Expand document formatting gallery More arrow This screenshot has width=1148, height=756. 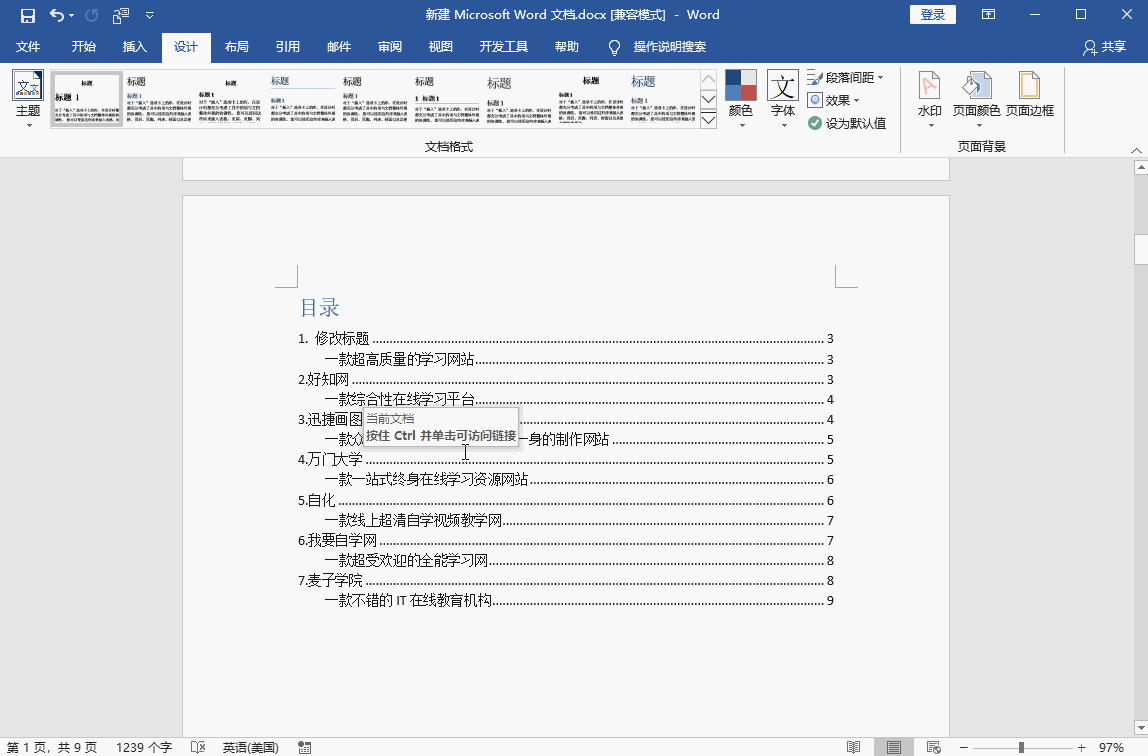[708, 120]
